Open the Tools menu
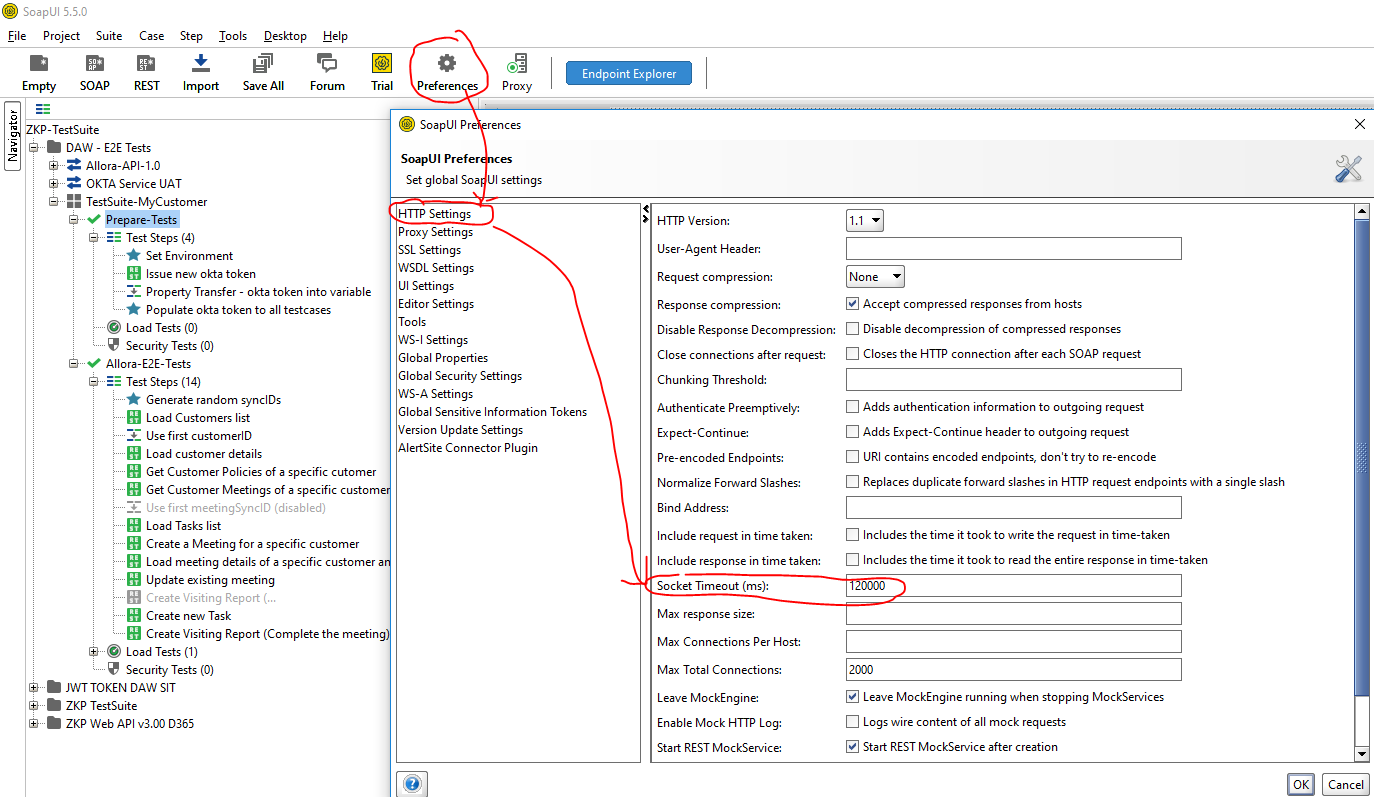 (x=233, y=36)
